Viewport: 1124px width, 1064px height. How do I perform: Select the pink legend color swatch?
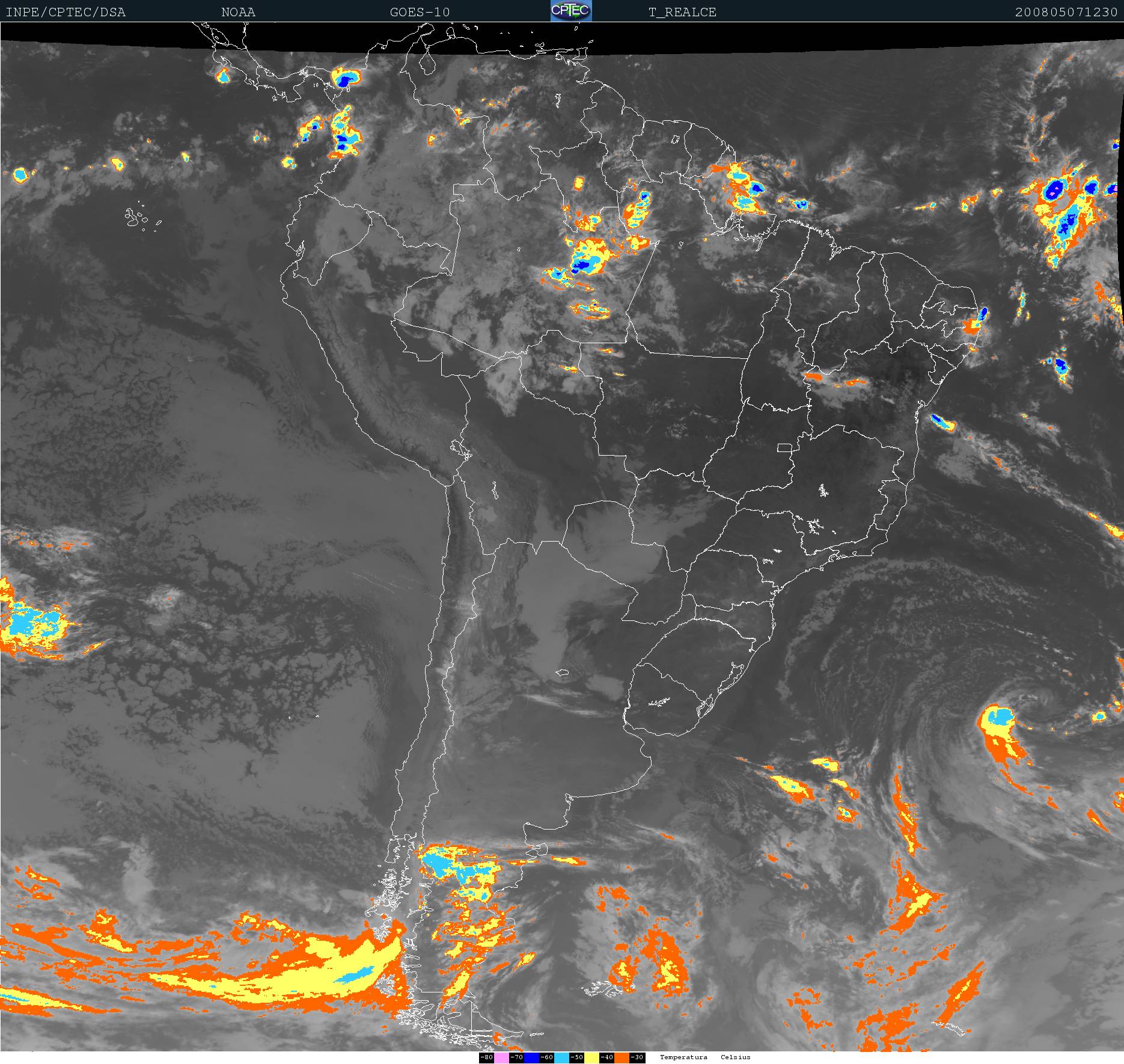tap(501, 1057)
